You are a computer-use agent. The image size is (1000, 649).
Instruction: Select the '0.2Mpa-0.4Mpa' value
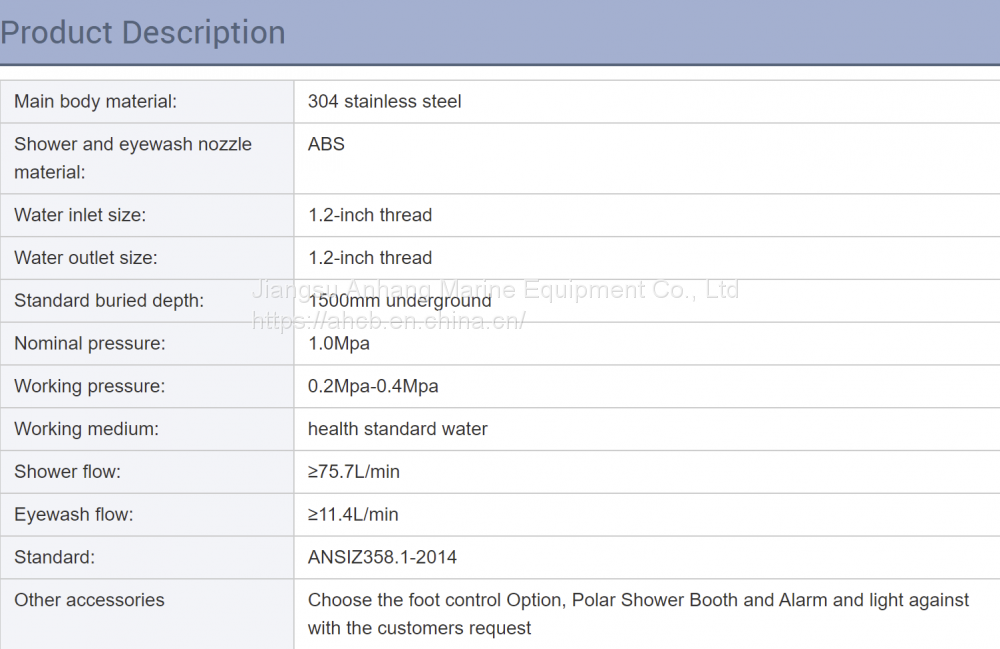coord(373,386)
